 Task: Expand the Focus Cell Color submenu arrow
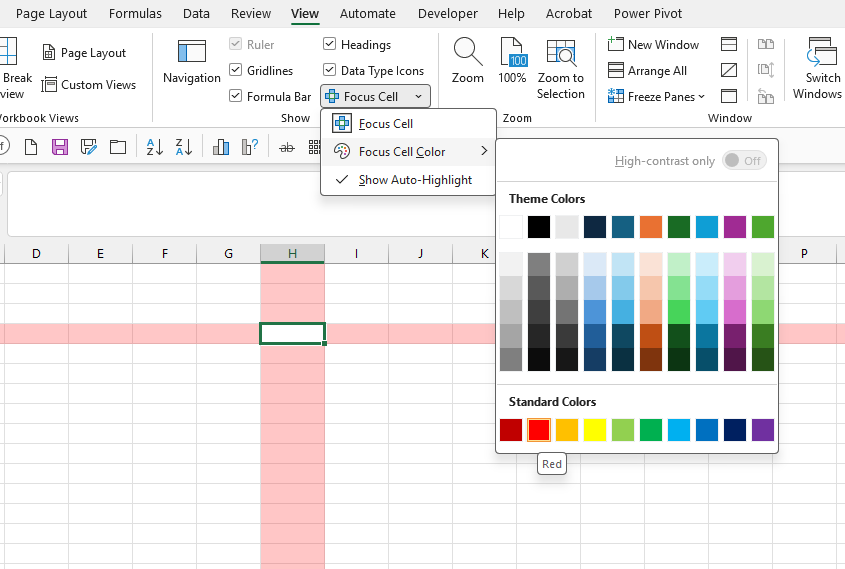click(484, 151)
